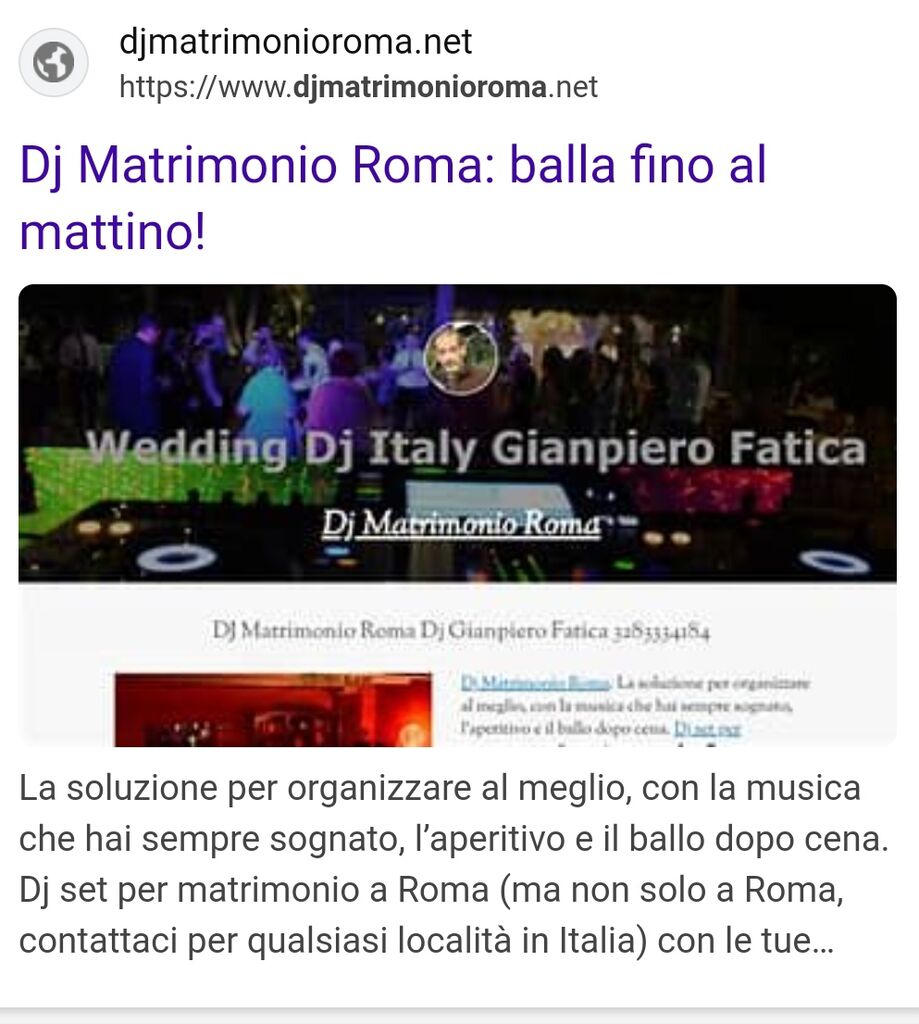The width and height of the screenshot is (919, 1024).
Task: Click blue 'Dj Matrimonio Roma' link in preview
Action: click(536, 683)
